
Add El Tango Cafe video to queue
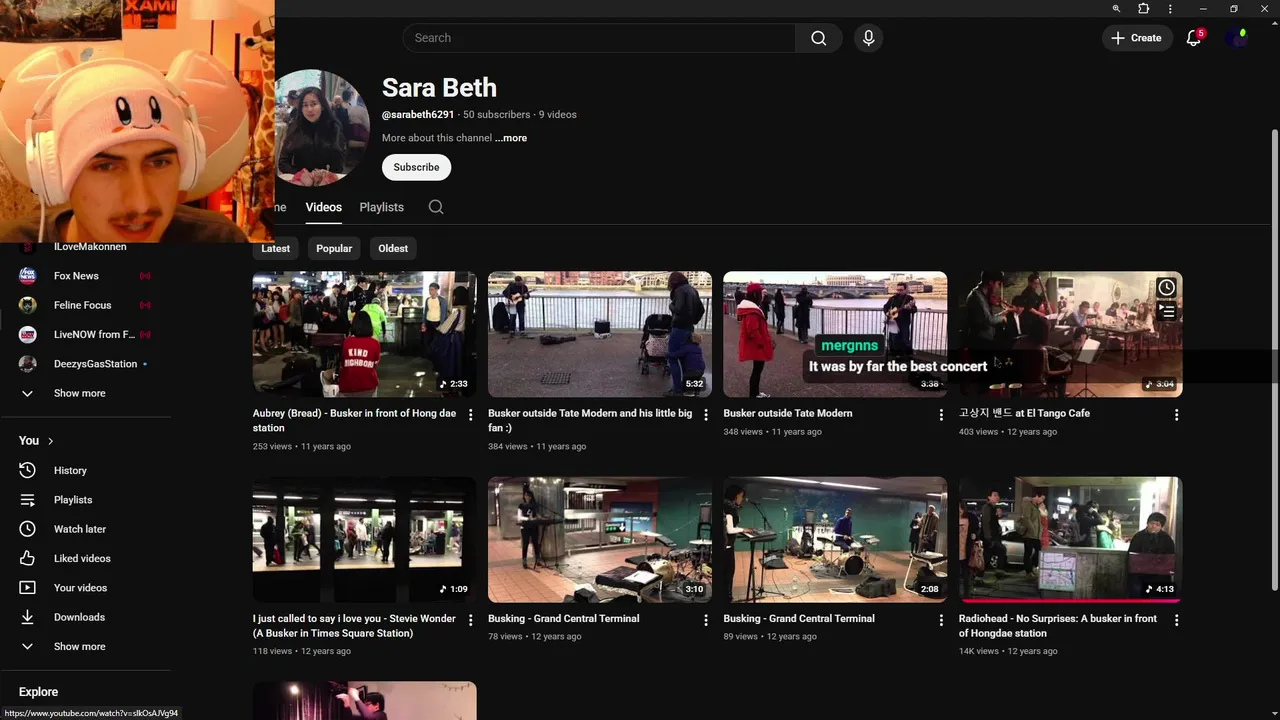coord(1166,312)
